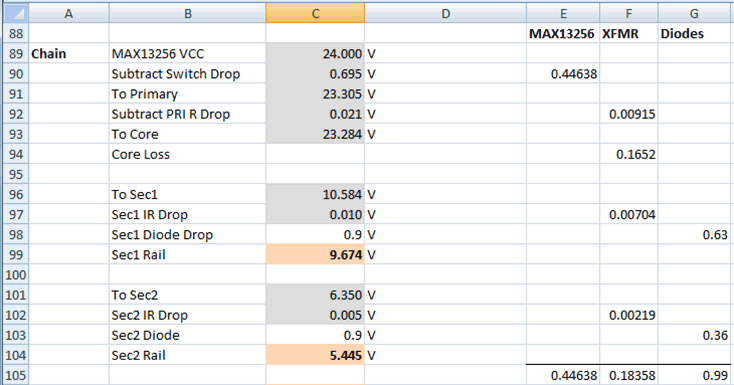Select row 95 header
Screen dimensions: 734x385
pyautogui.click(x=15, y=174)
